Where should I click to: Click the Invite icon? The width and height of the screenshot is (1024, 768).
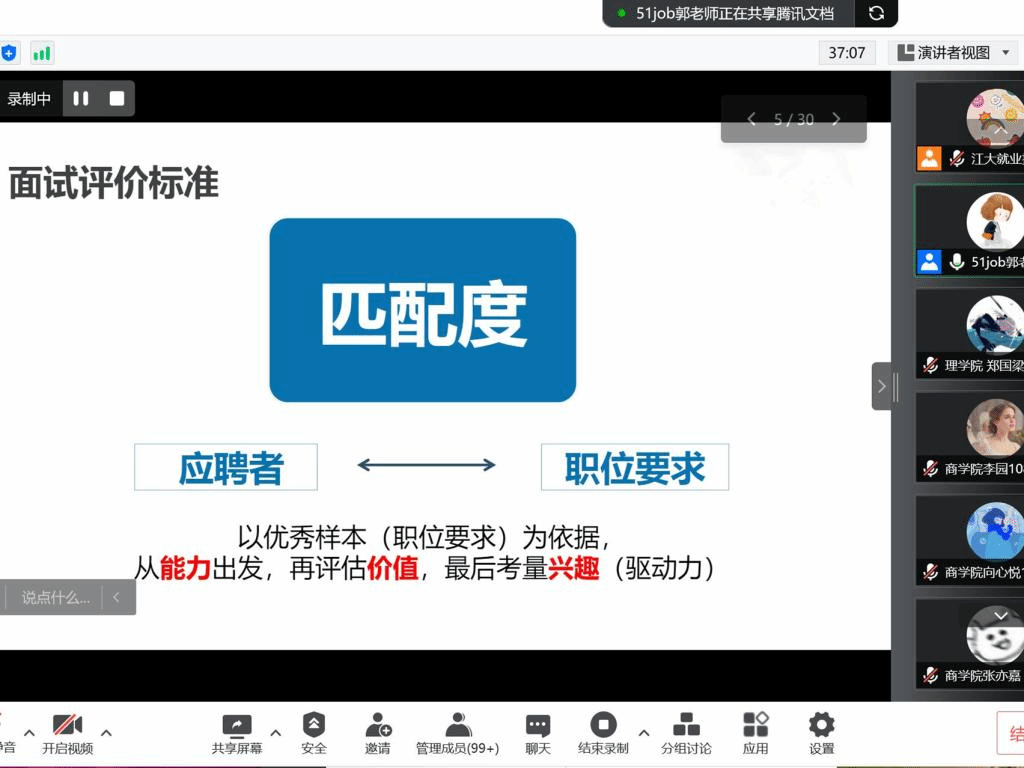tap(378, 725)
